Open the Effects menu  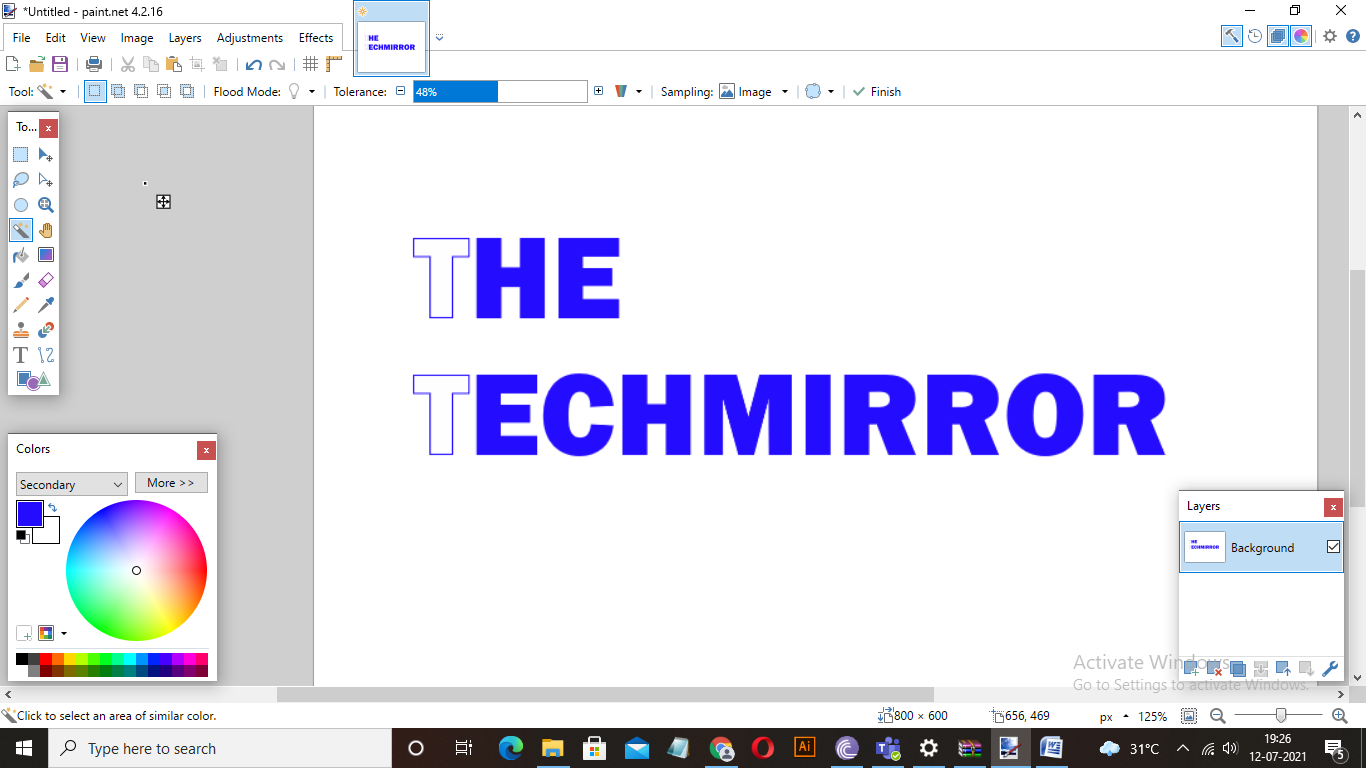pyautogui.click(x=316, y=38)
